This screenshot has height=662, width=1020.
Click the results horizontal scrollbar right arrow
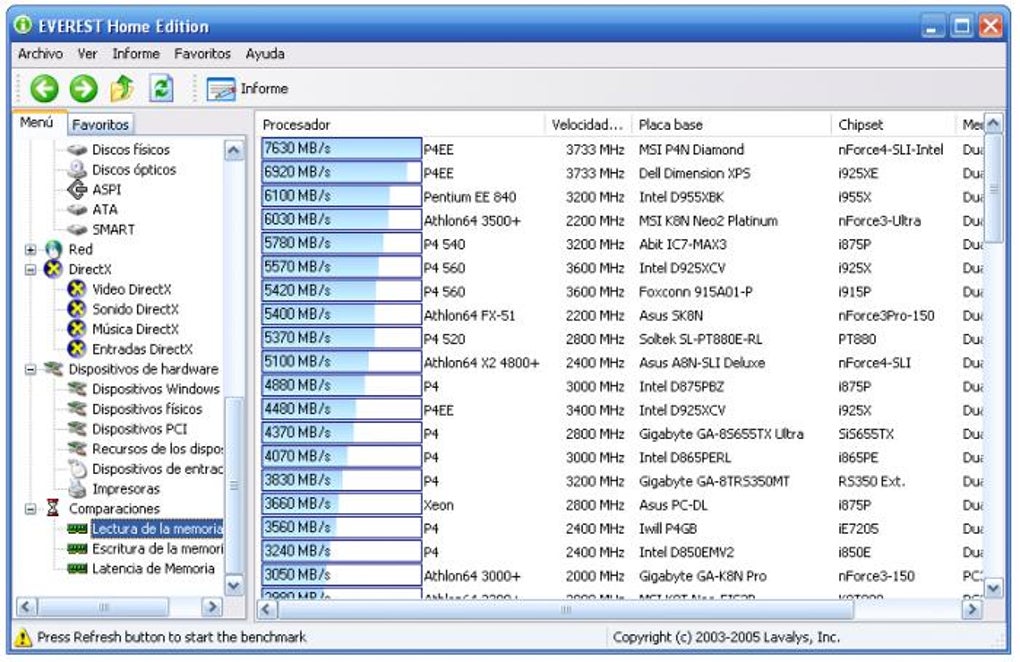971,608
